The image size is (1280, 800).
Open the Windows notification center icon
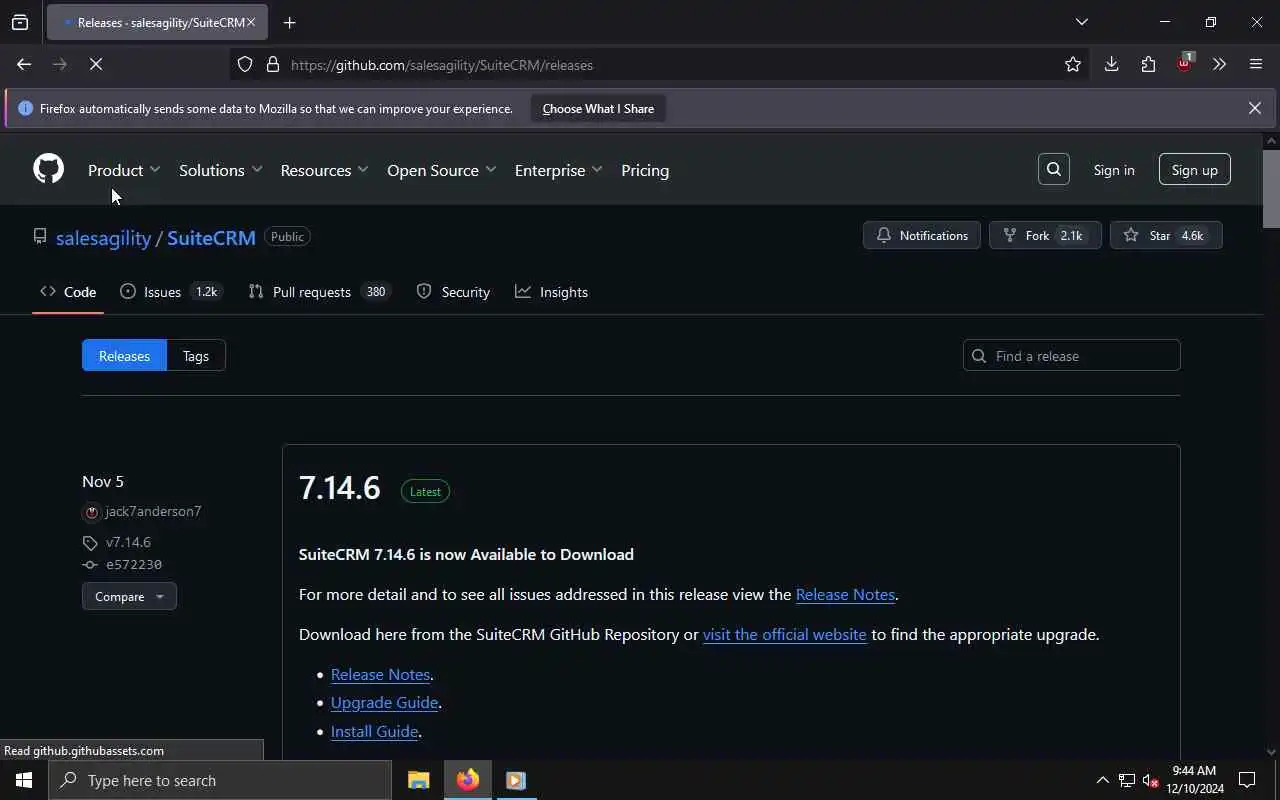tap(1247, 780)
